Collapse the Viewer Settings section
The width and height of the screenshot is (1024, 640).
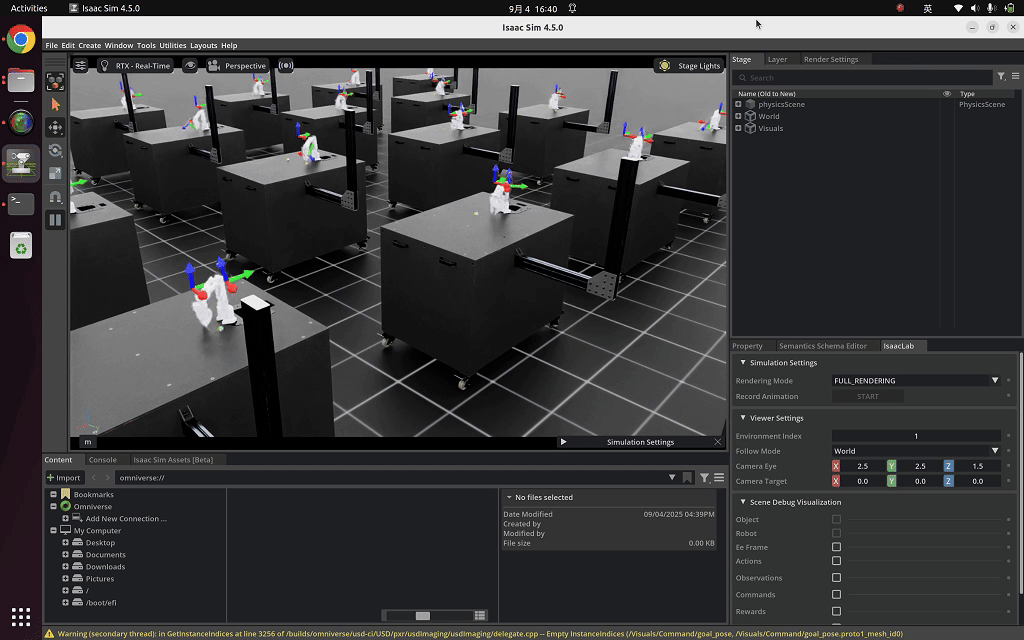tap(743, 417)
